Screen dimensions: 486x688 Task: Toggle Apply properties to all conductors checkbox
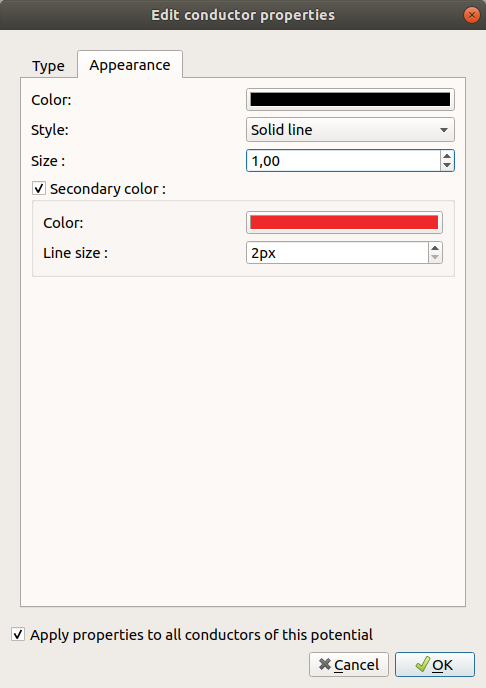[x=18, y=634]
